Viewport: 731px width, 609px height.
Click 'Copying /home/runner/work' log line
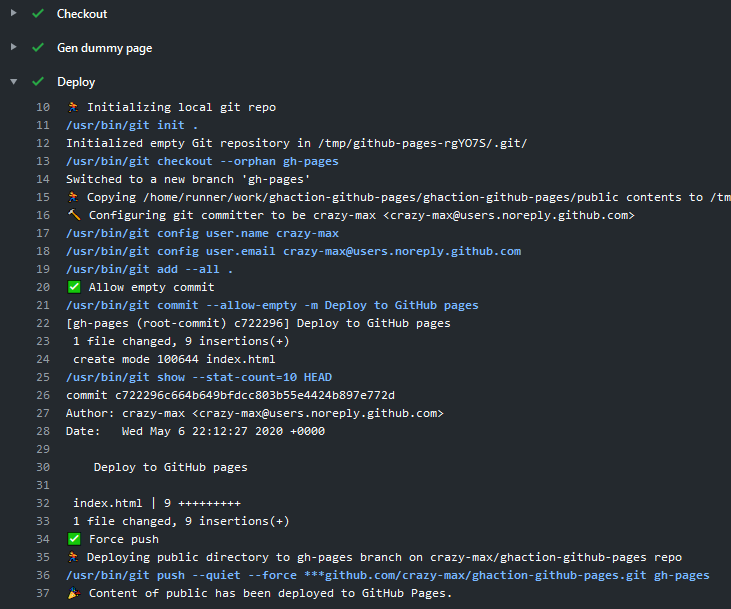409,198
